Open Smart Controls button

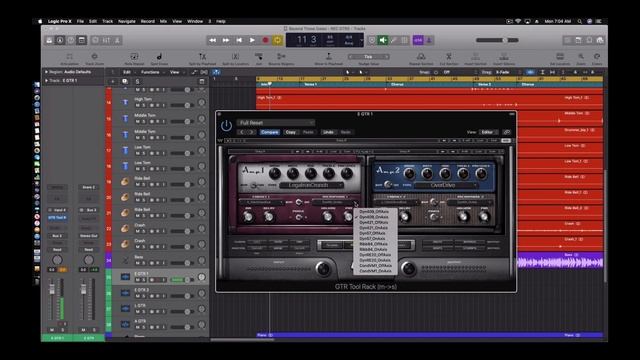click(x=96, y=40)
